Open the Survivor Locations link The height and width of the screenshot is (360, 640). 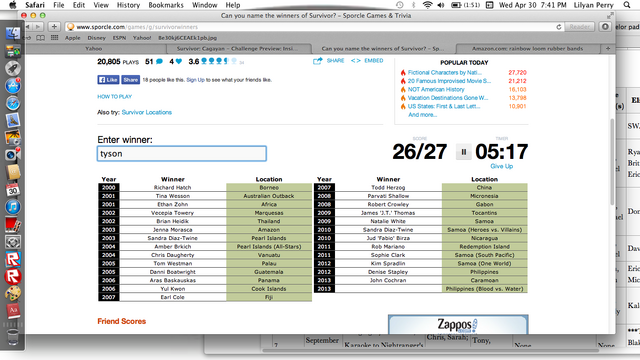tap(147, 112)
